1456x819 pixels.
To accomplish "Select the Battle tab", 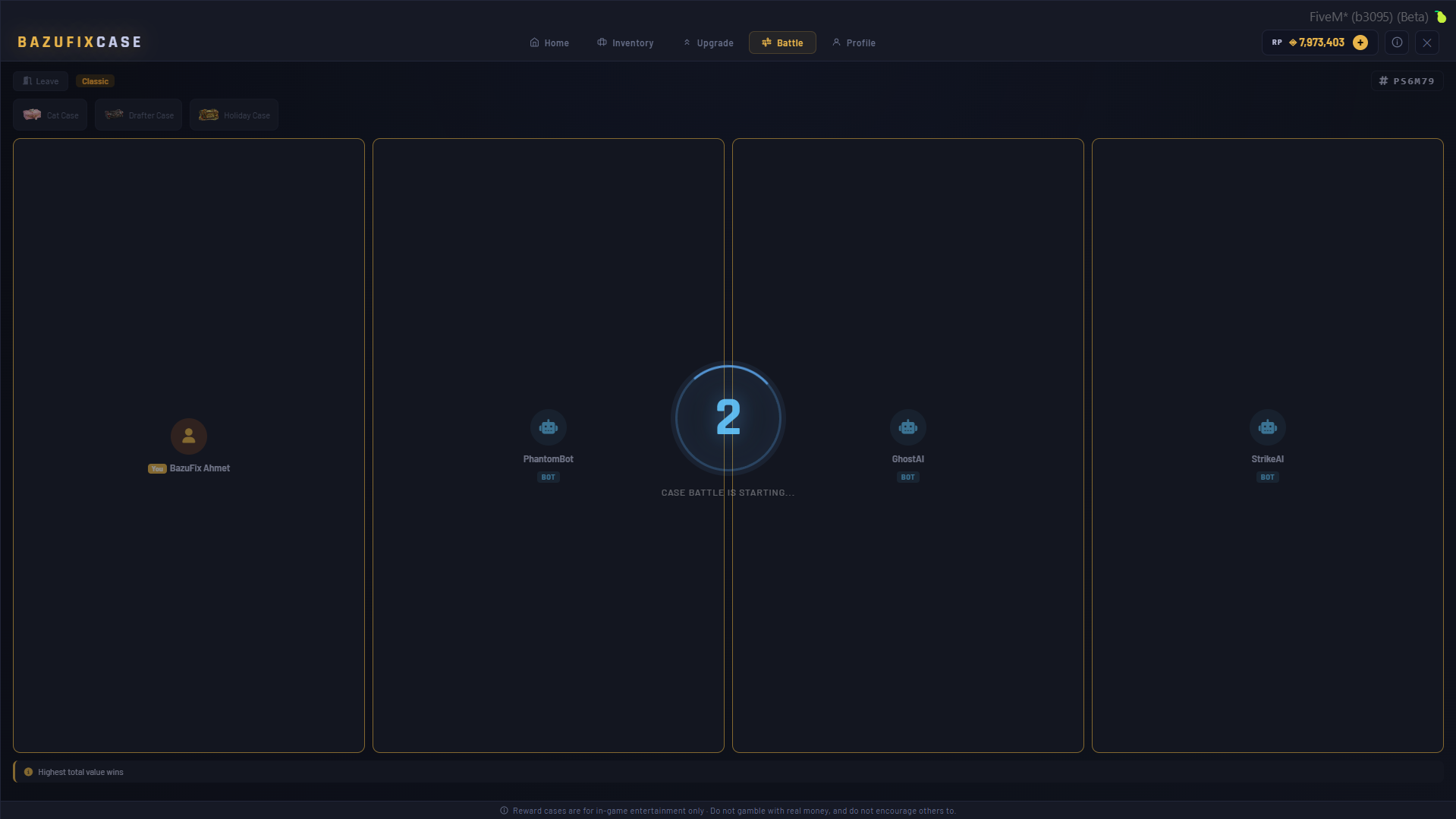I will pyautogui.click(x=782, y=43).
